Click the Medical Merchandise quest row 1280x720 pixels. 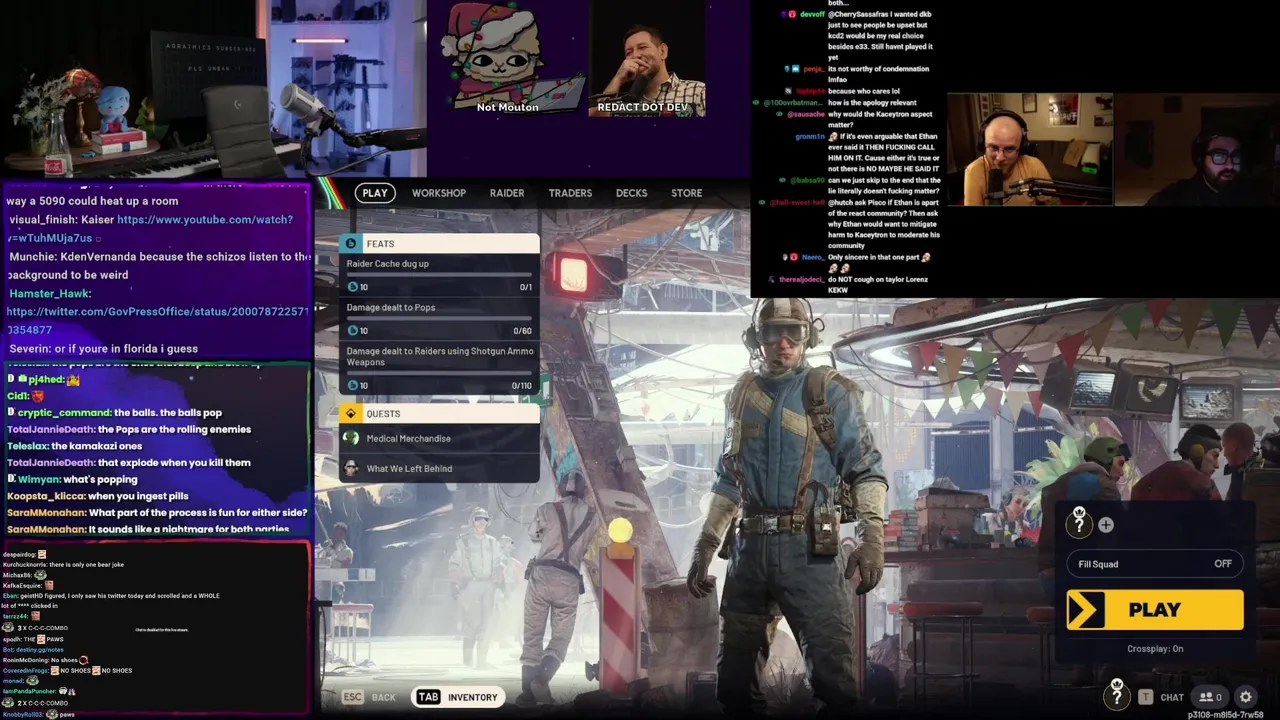[x=439, y=438]
